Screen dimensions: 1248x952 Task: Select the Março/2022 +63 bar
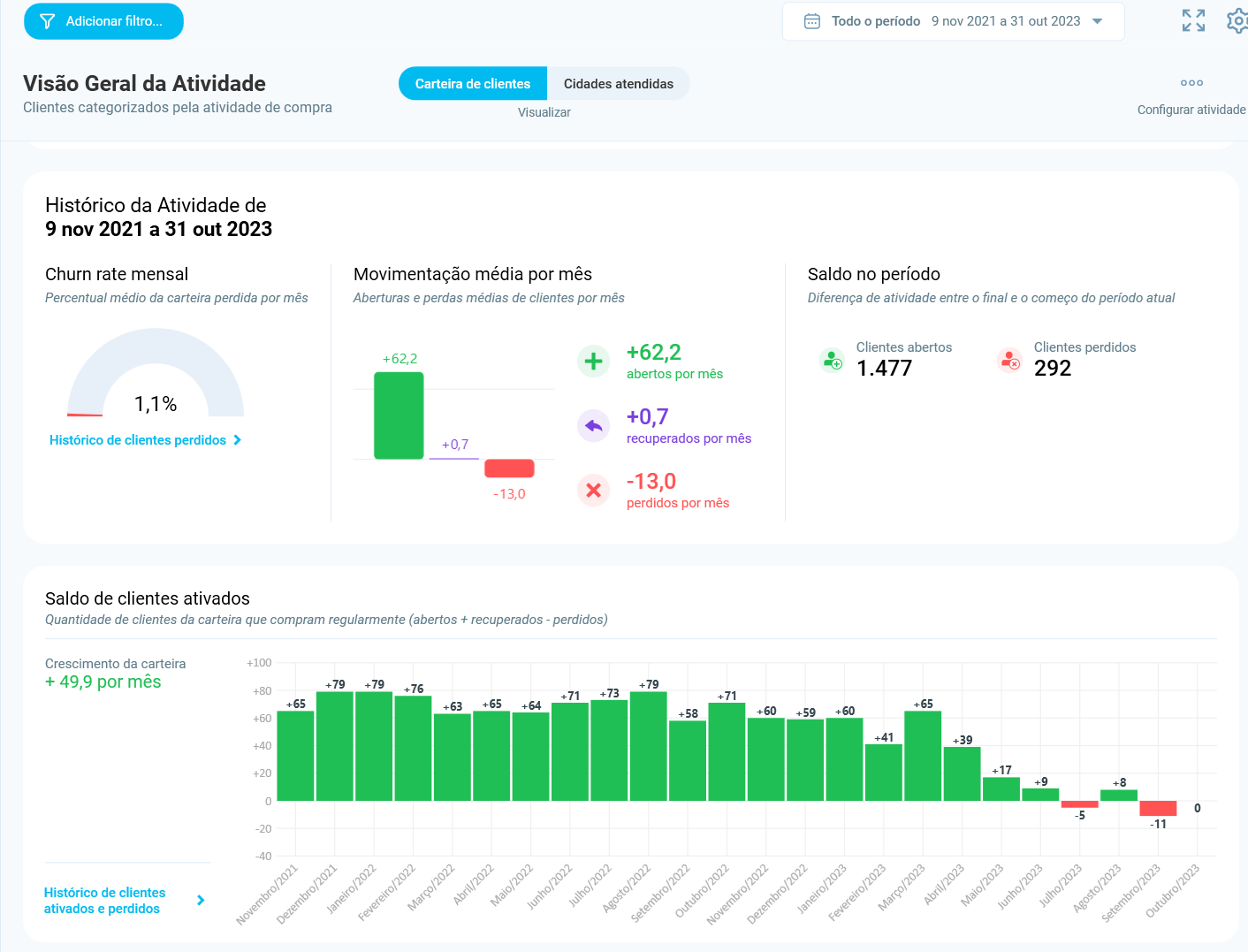click(x=453, y=758)
